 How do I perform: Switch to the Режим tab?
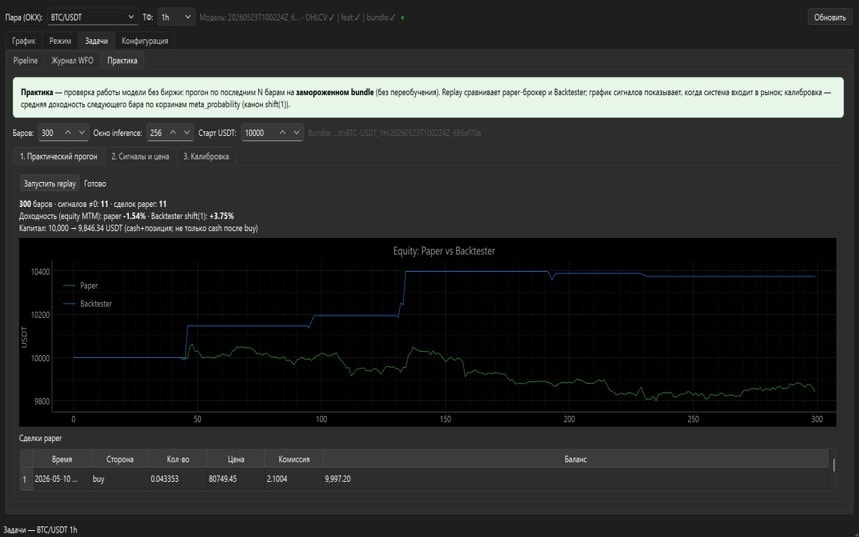click(60, 41)
